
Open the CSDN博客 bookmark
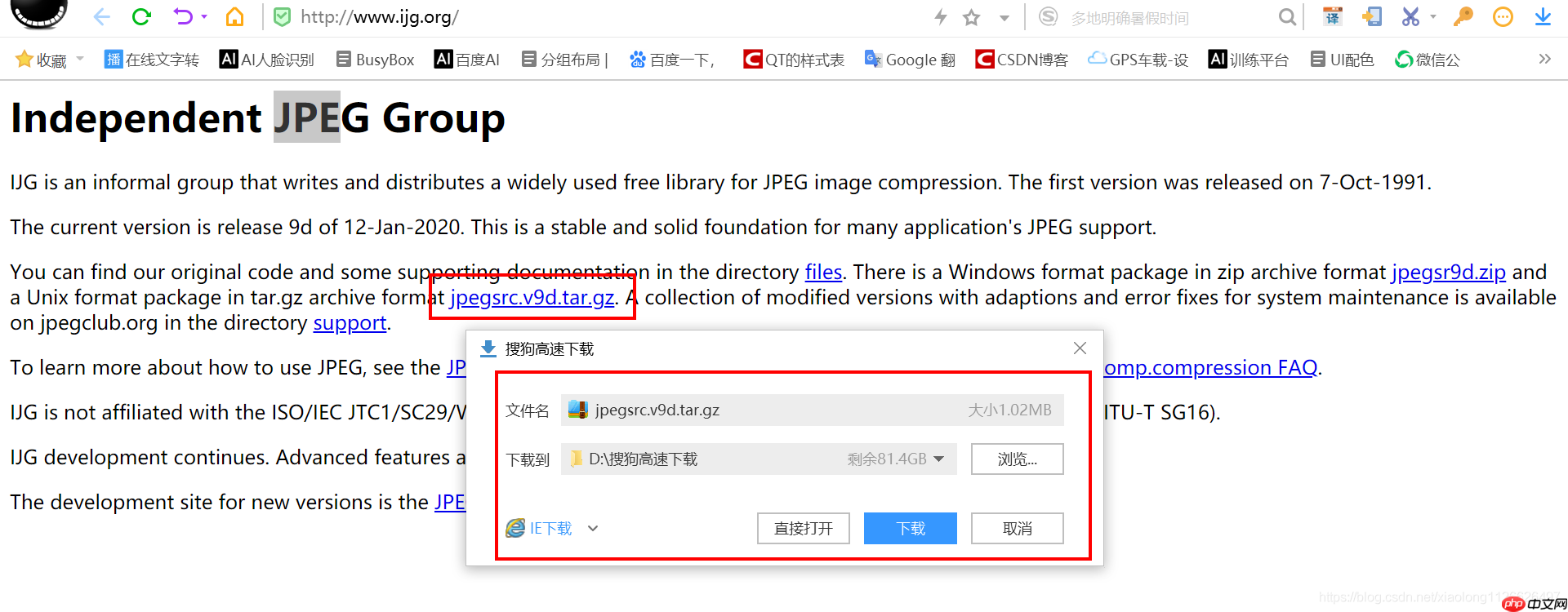pos(1022,60)
